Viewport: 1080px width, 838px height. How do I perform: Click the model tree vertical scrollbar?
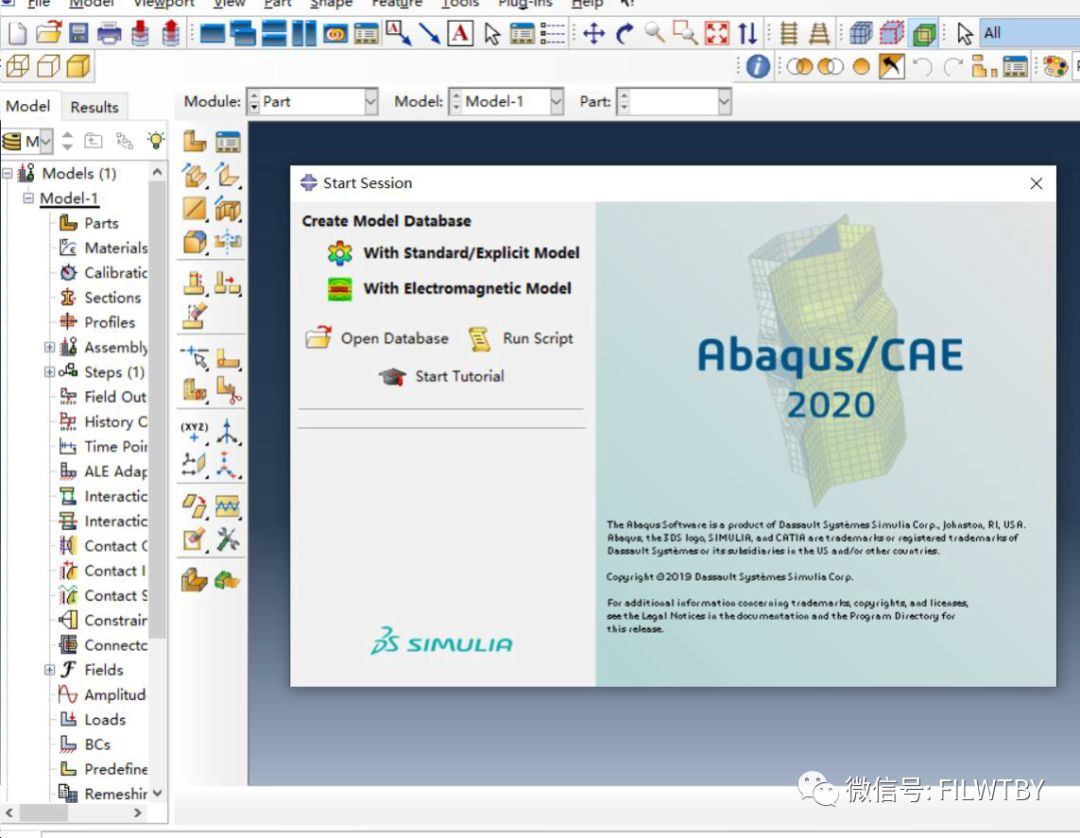(158, 408)
